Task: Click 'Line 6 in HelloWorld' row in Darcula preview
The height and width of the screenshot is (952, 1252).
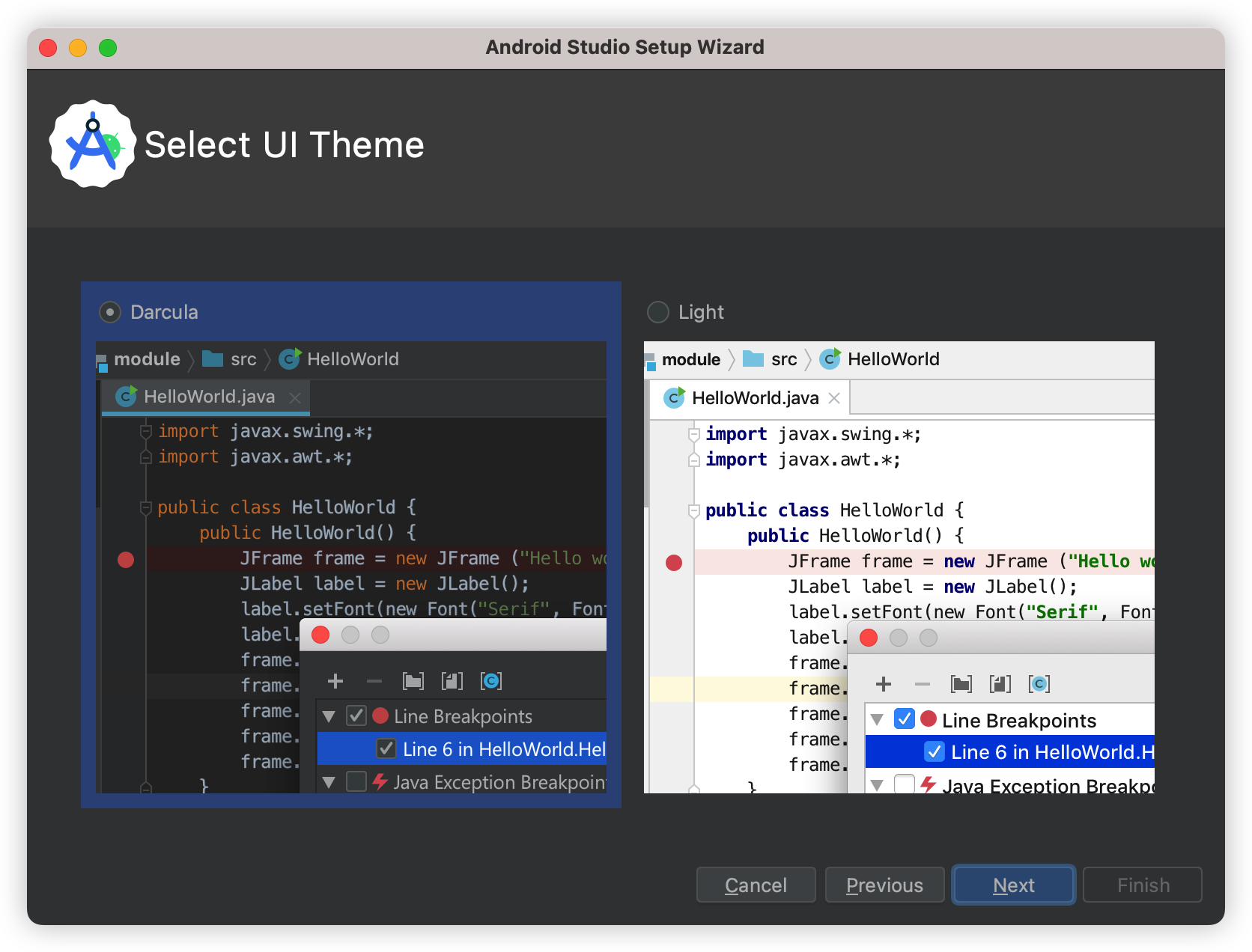Action: [462, 748]
